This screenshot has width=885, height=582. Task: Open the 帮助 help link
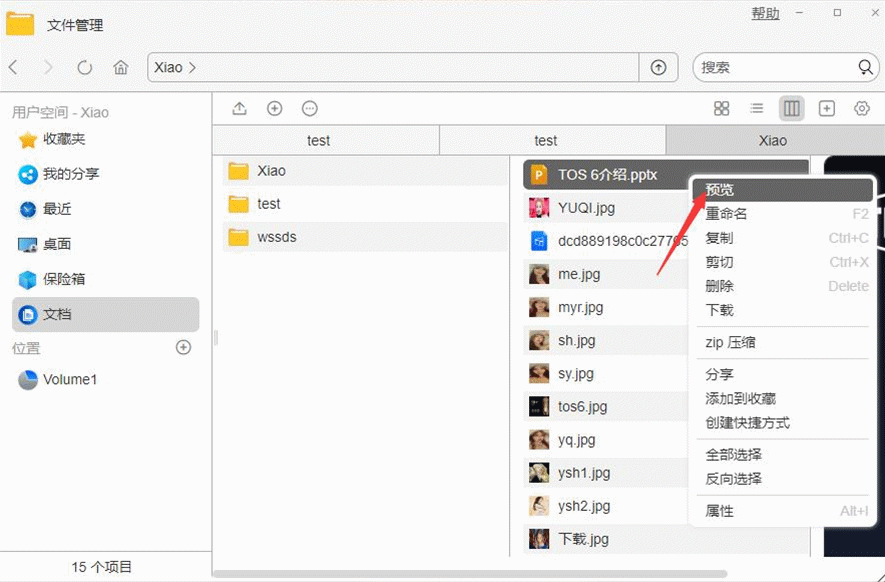click(765, 13)
